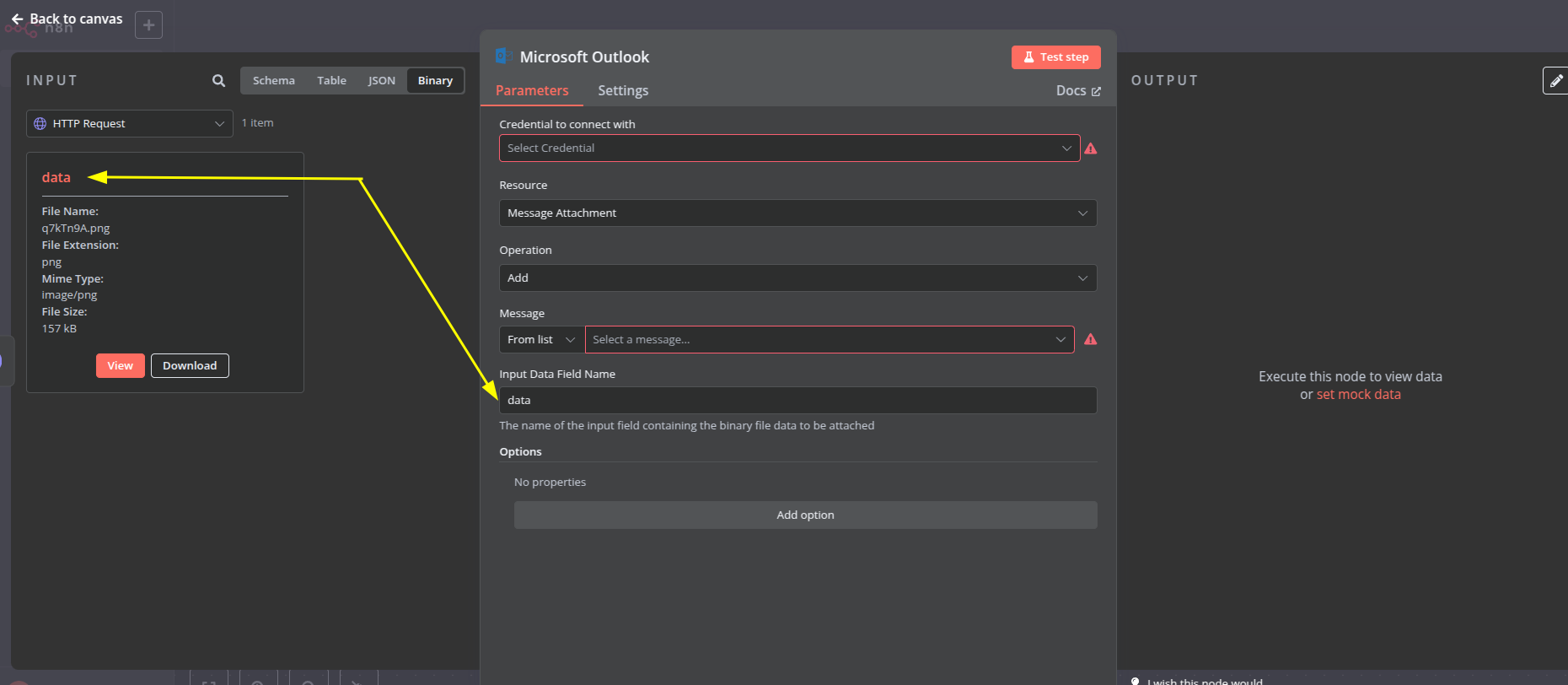Click the Test step button
This screenshot has width=1568, height=685.
[1056, 57]
